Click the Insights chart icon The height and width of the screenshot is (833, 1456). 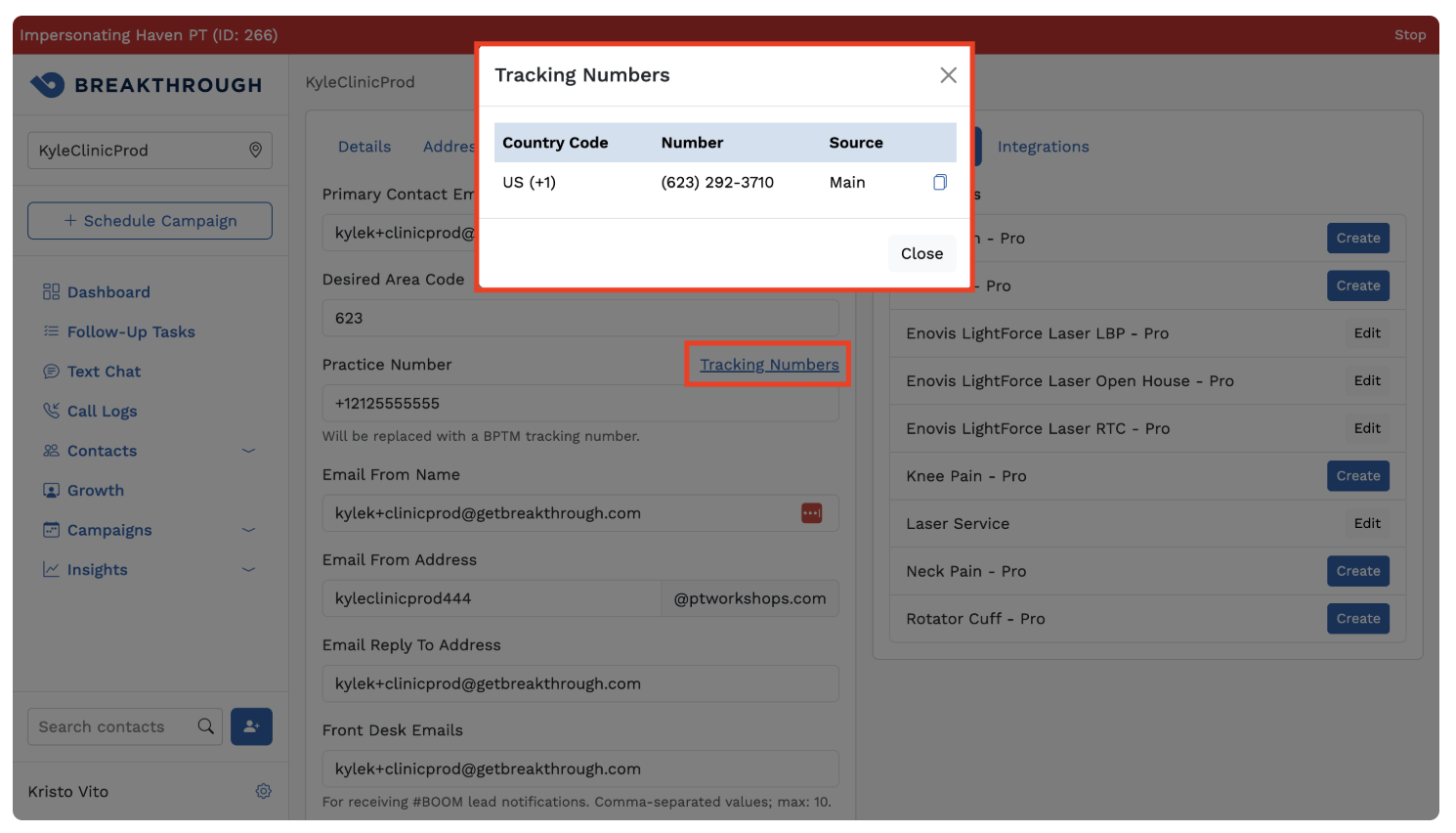pos(51,569)
